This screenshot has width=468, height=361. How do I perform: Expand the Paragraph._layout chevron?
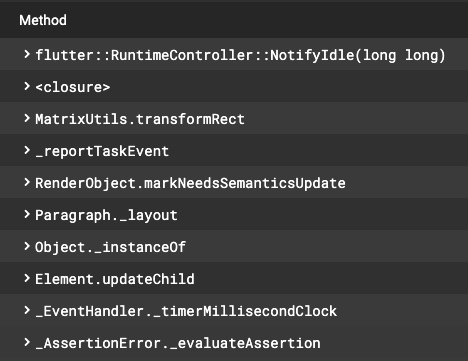[x=27, y=214]
